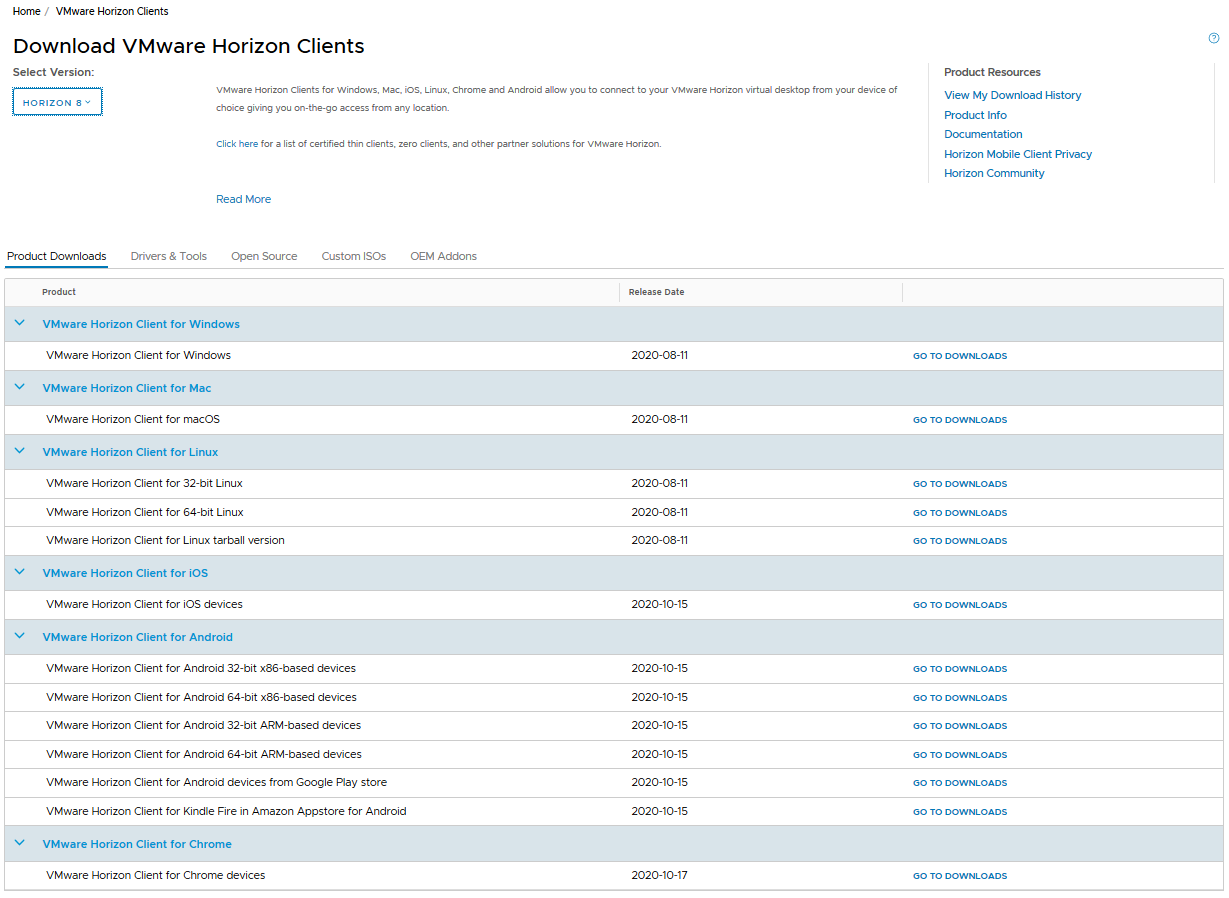Click the 'Product Resources' sidebar heading
Screen dimensions: 1229x898
(x=992, y=72)
